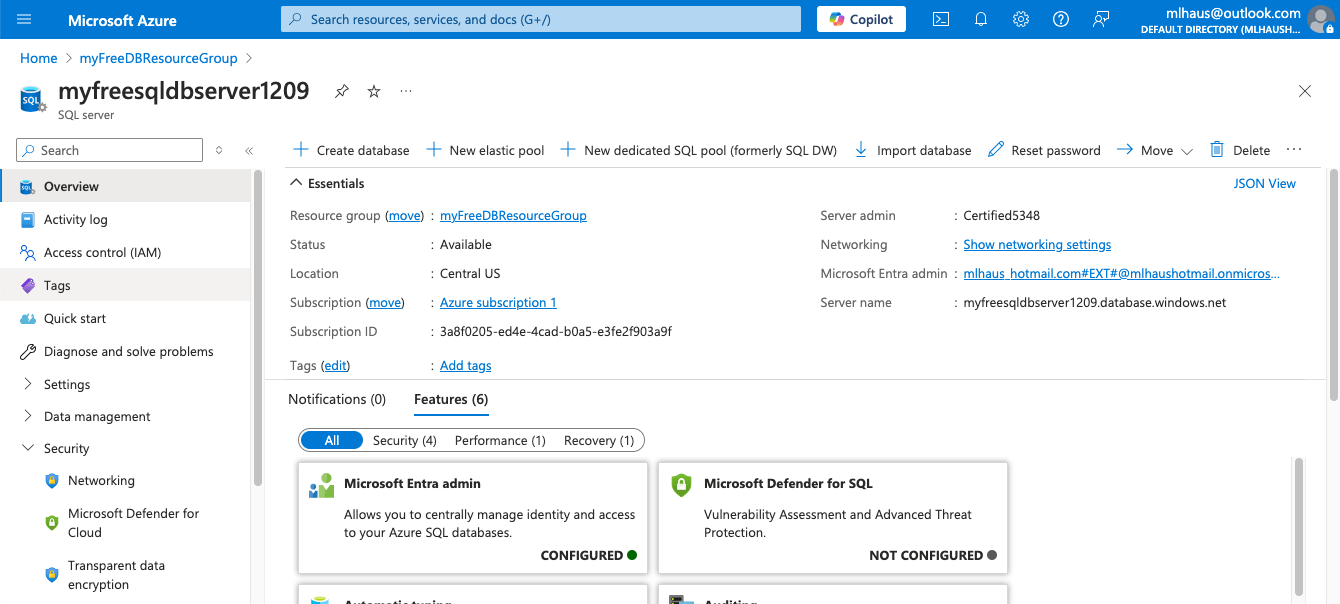The image size is (1340, 604).
Task: Click move link beside Resource group
Action: coord(405,215)
